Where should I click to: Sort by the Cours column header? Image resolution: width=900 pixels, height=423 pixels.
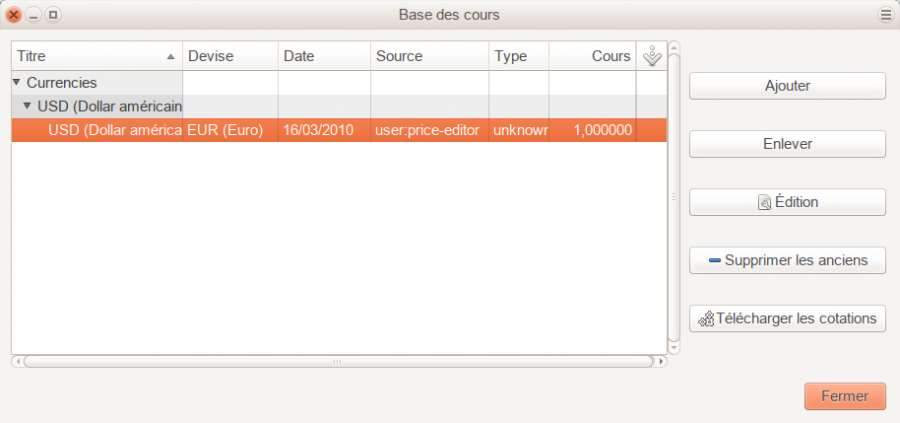592,57
